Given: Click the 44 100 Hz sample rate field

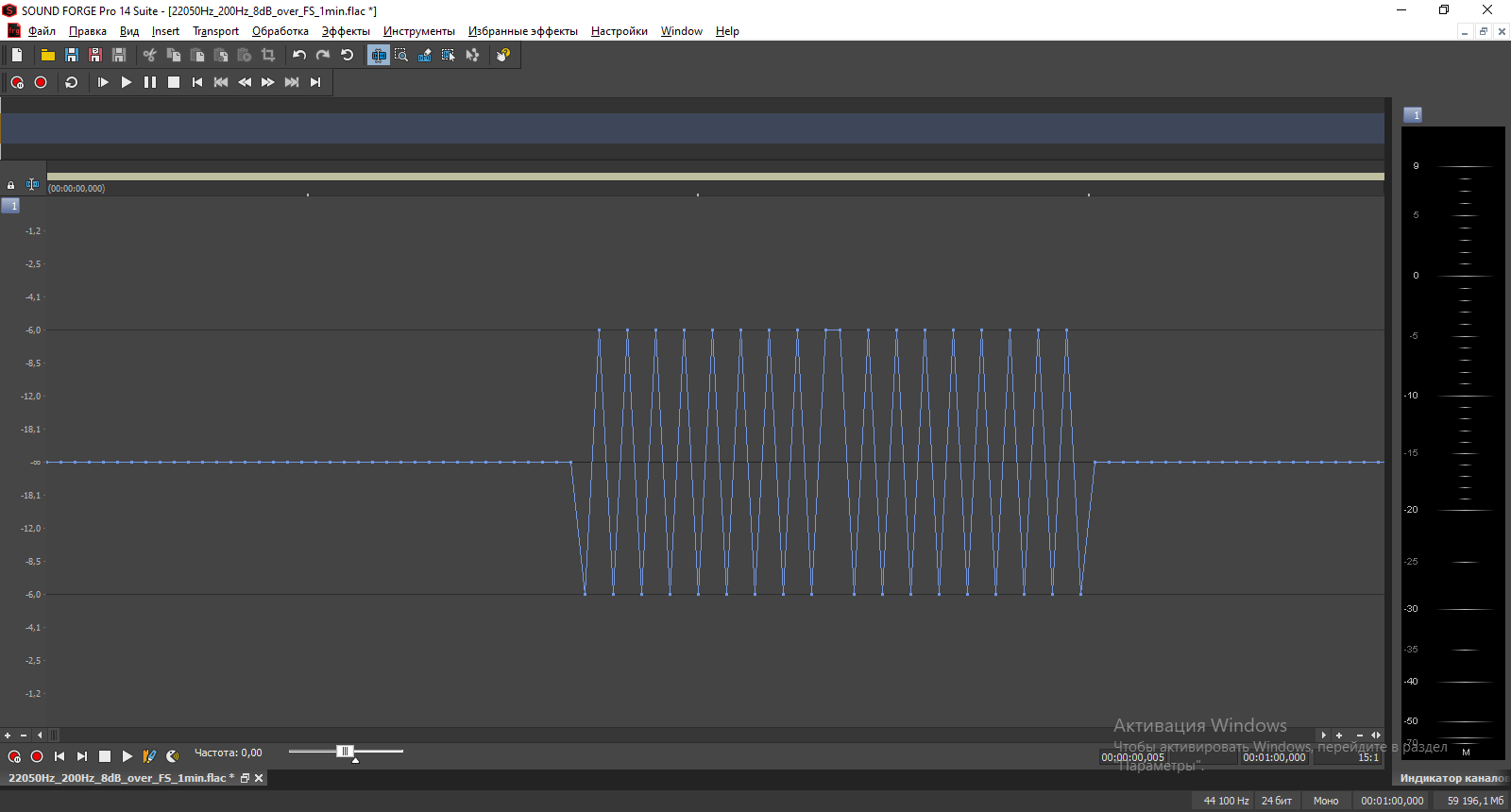Looking at the screenshot, I should coord(1226,801).
